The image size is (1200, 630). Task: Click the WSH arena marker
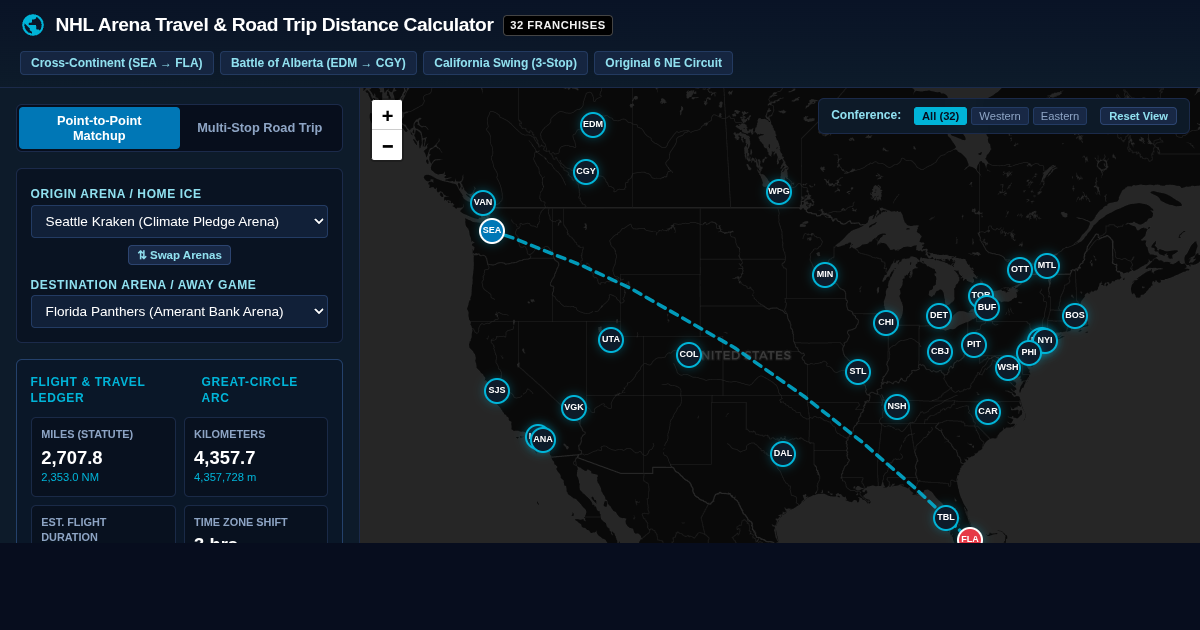click(x=1008, y=368)
